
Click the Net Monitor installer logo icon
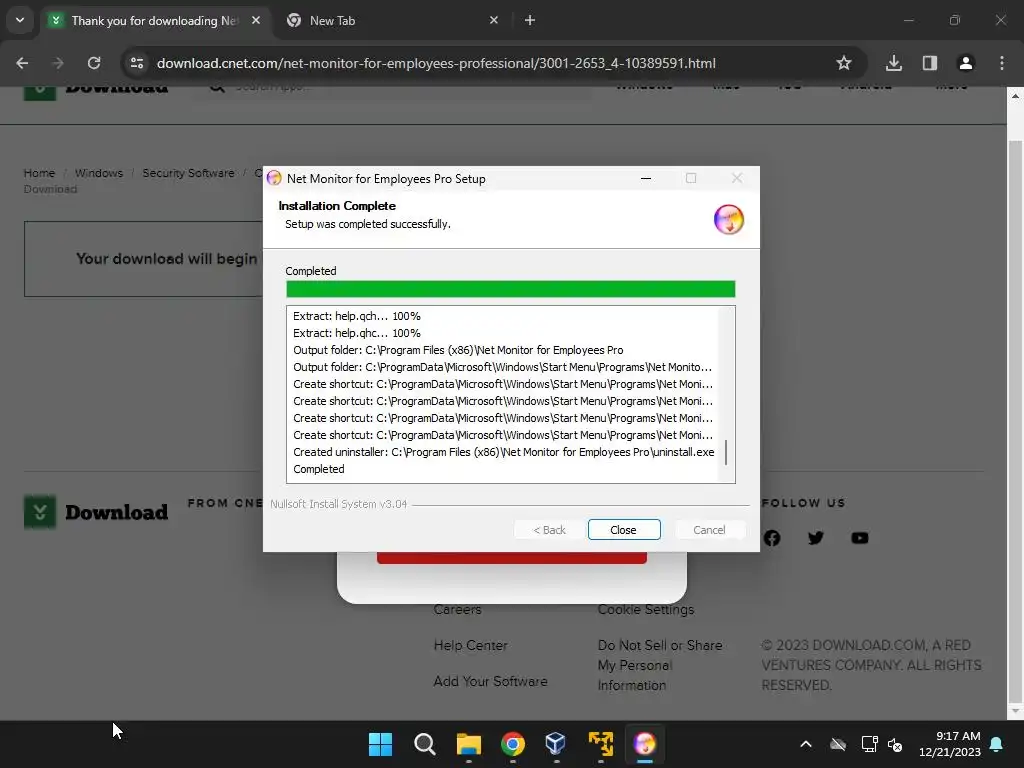(x=729, y=219)
